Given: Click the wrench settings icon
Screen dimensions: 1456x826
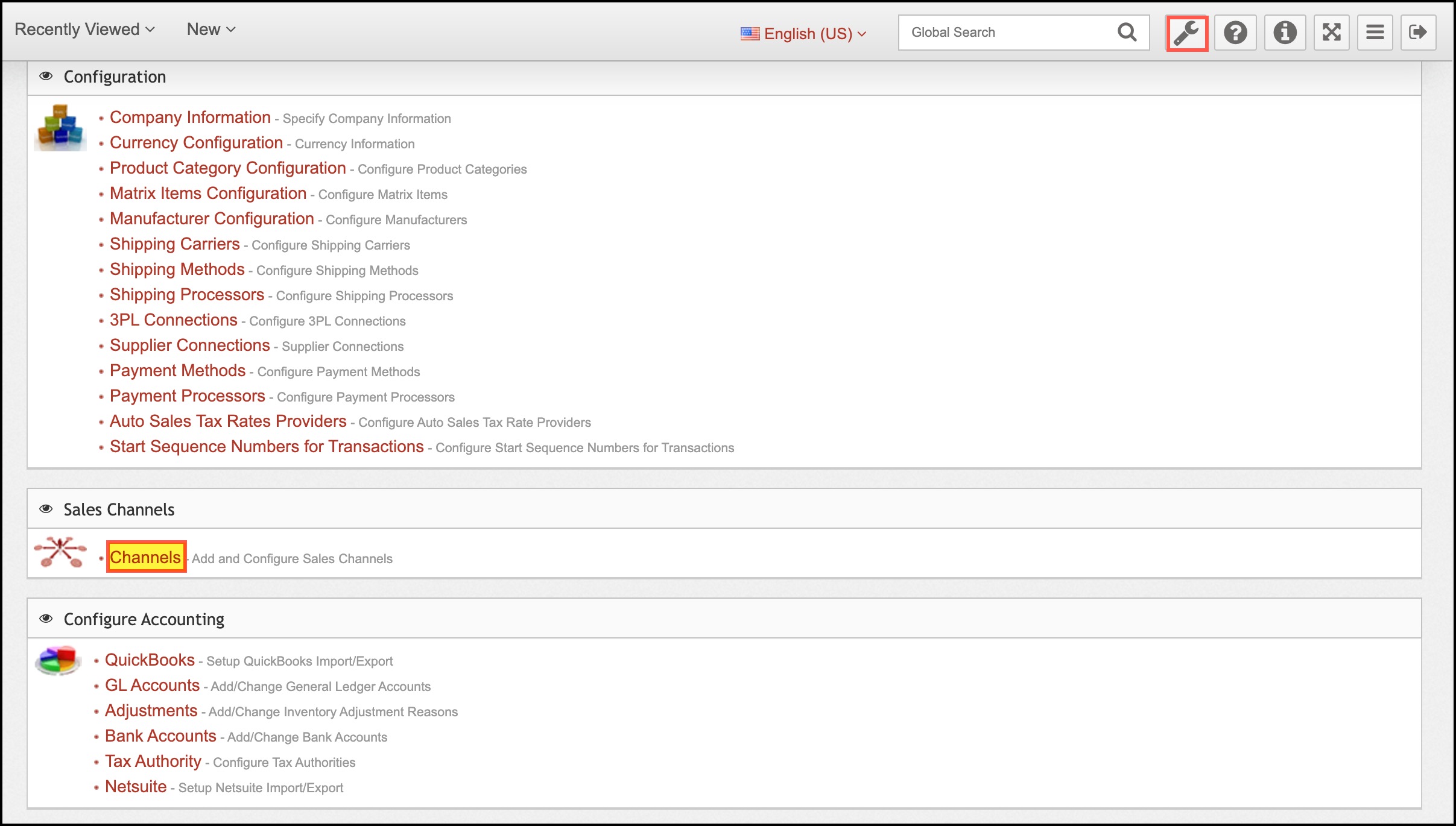Looking at the screenshot, I should pos(1186,33).
